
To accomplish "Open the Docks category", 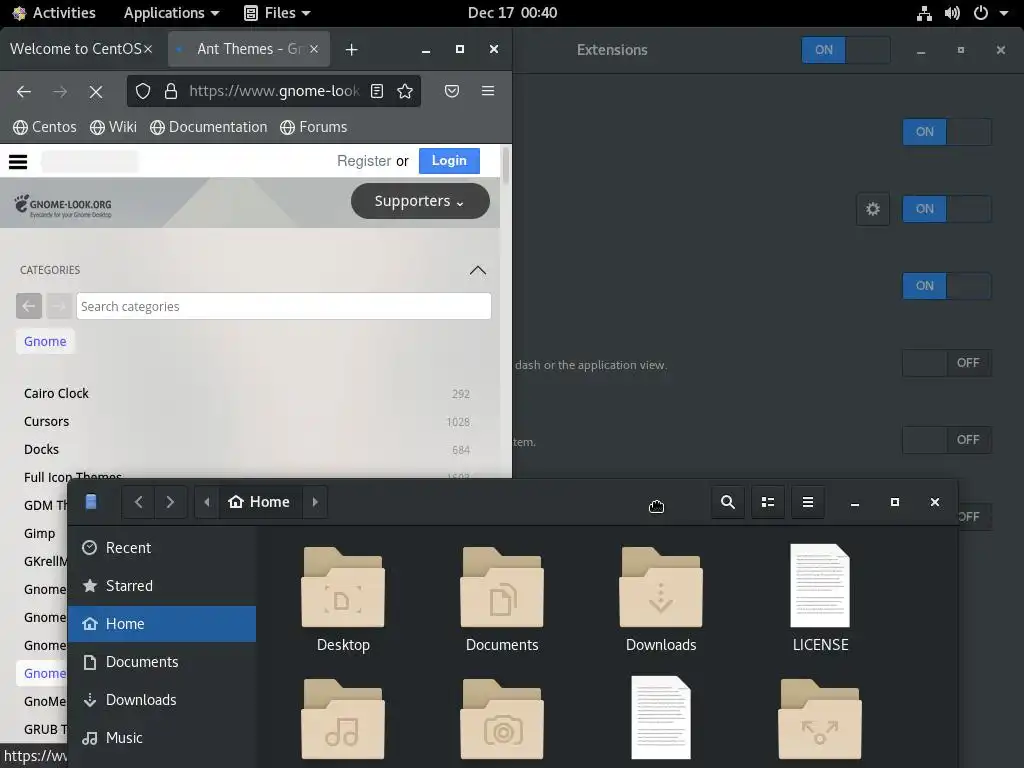I will (41, 450).
